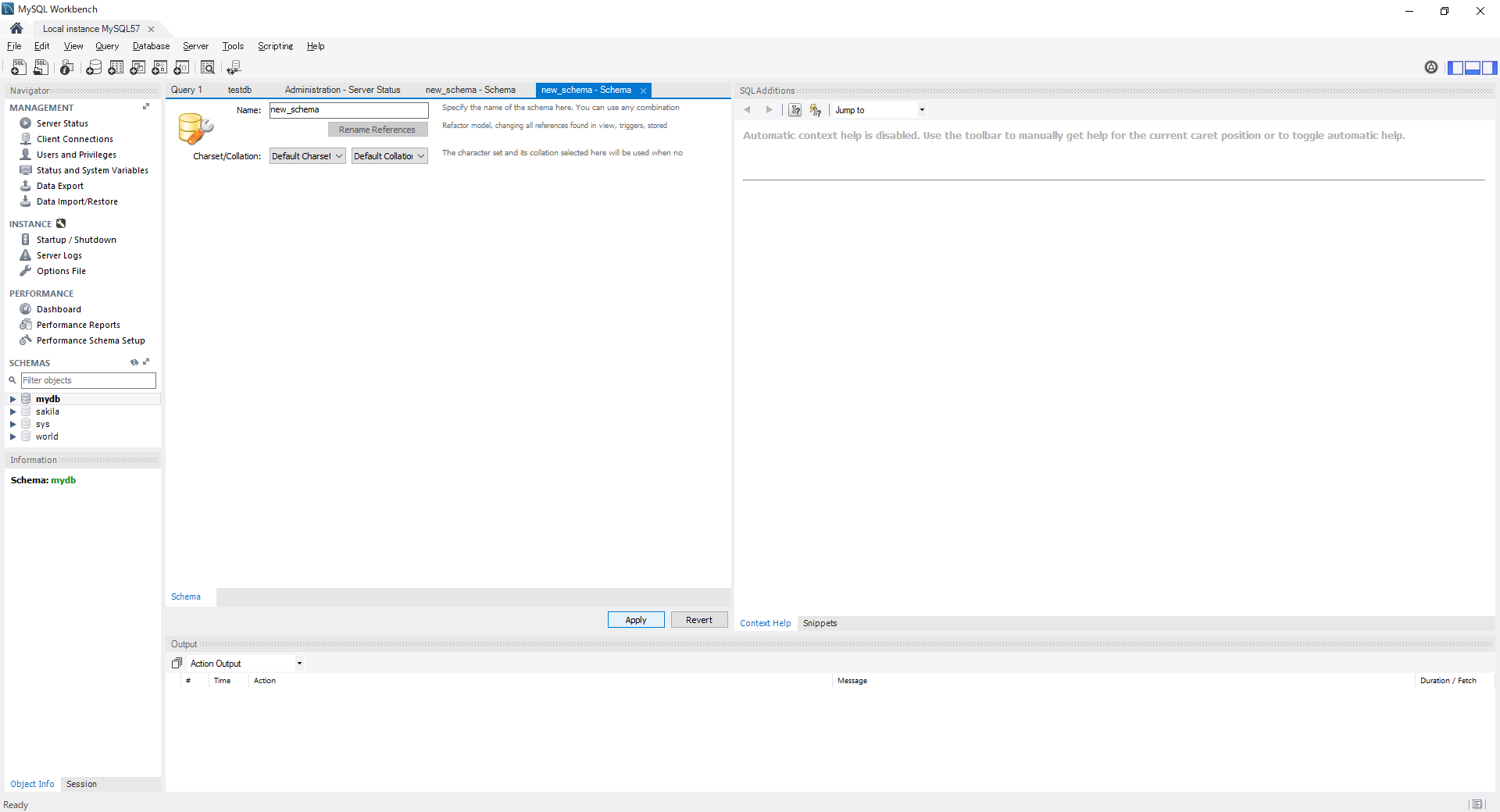Toggle the right SQL Additions panel

tap(1490, 68)
